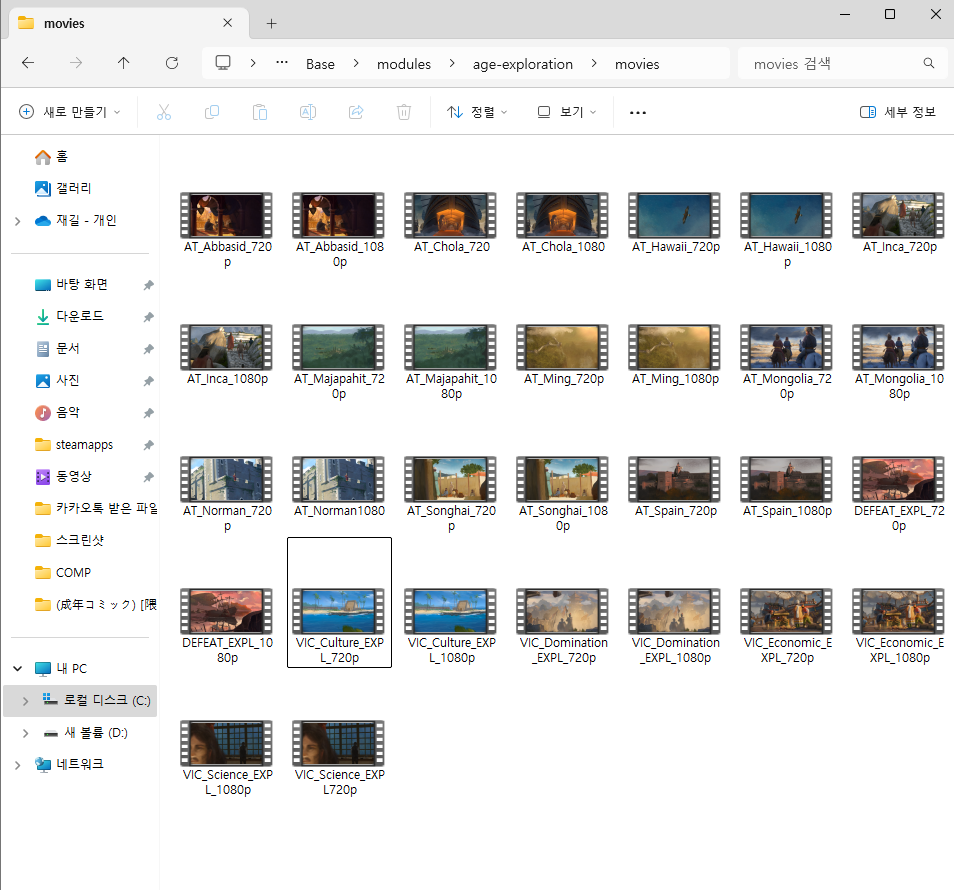Image resolution: width=954 pixels, height=890 pixels.
Task: Open the 새로 만들기 menu
Action: [70, 112]
